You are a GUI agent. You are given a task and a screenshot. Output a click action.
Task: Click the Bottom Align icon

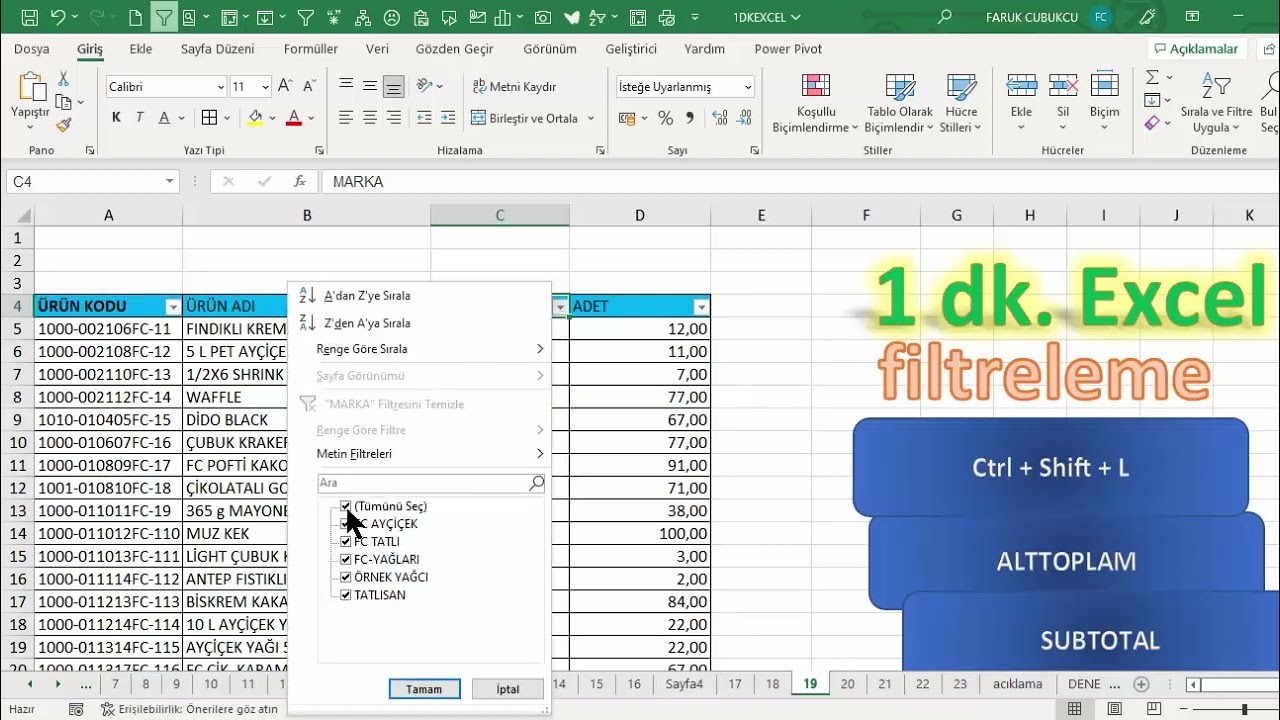coord(394,87)
